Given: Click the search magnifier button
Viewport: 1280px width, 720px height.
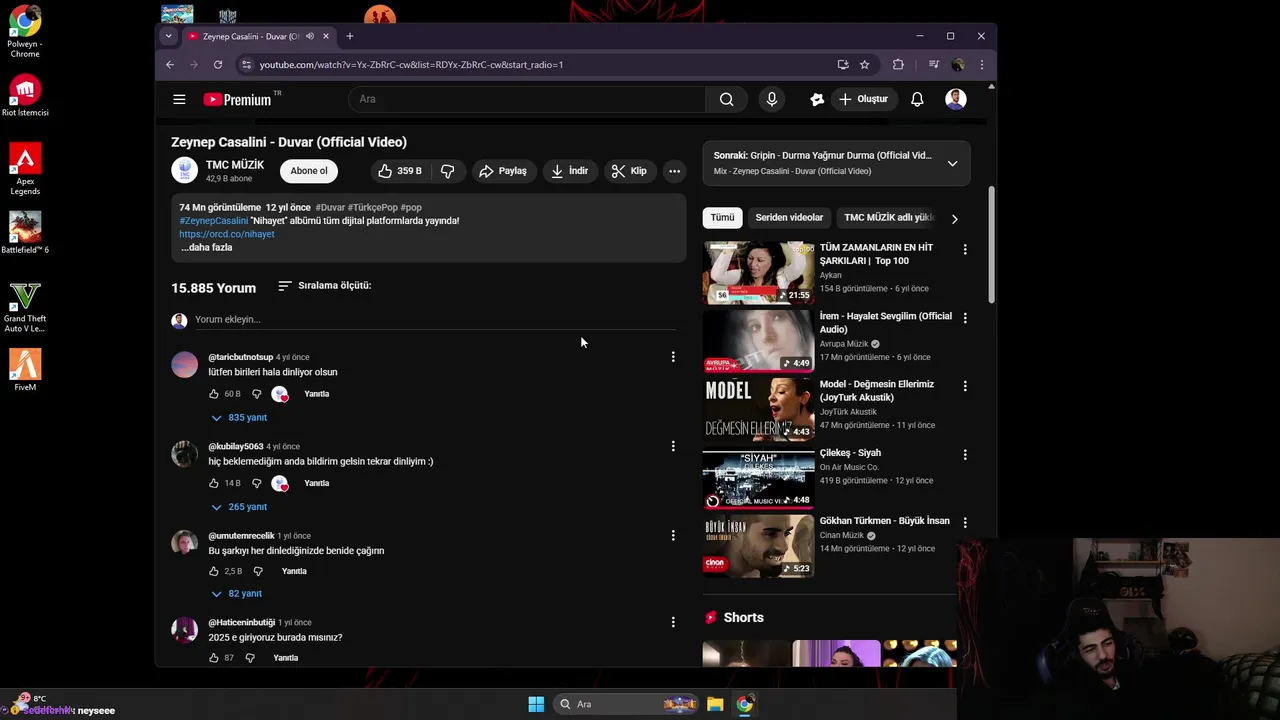Looking at the screenshot, I should 727,99.
